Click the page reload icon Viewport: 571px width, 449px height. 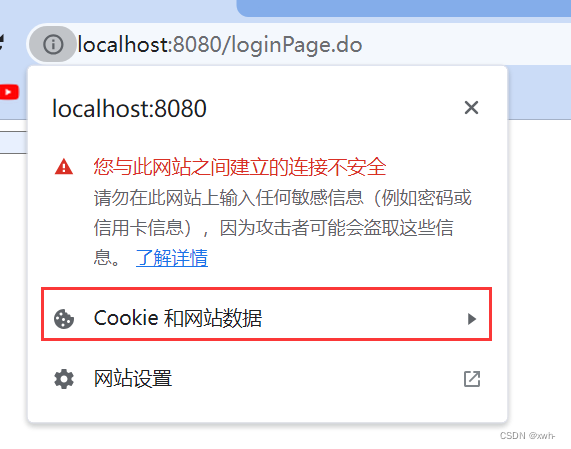[2, 43]
